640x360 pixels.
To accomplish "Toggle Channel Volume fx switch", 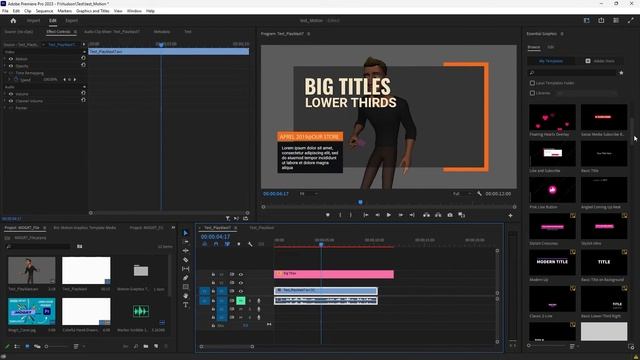I will click(11, 101).
